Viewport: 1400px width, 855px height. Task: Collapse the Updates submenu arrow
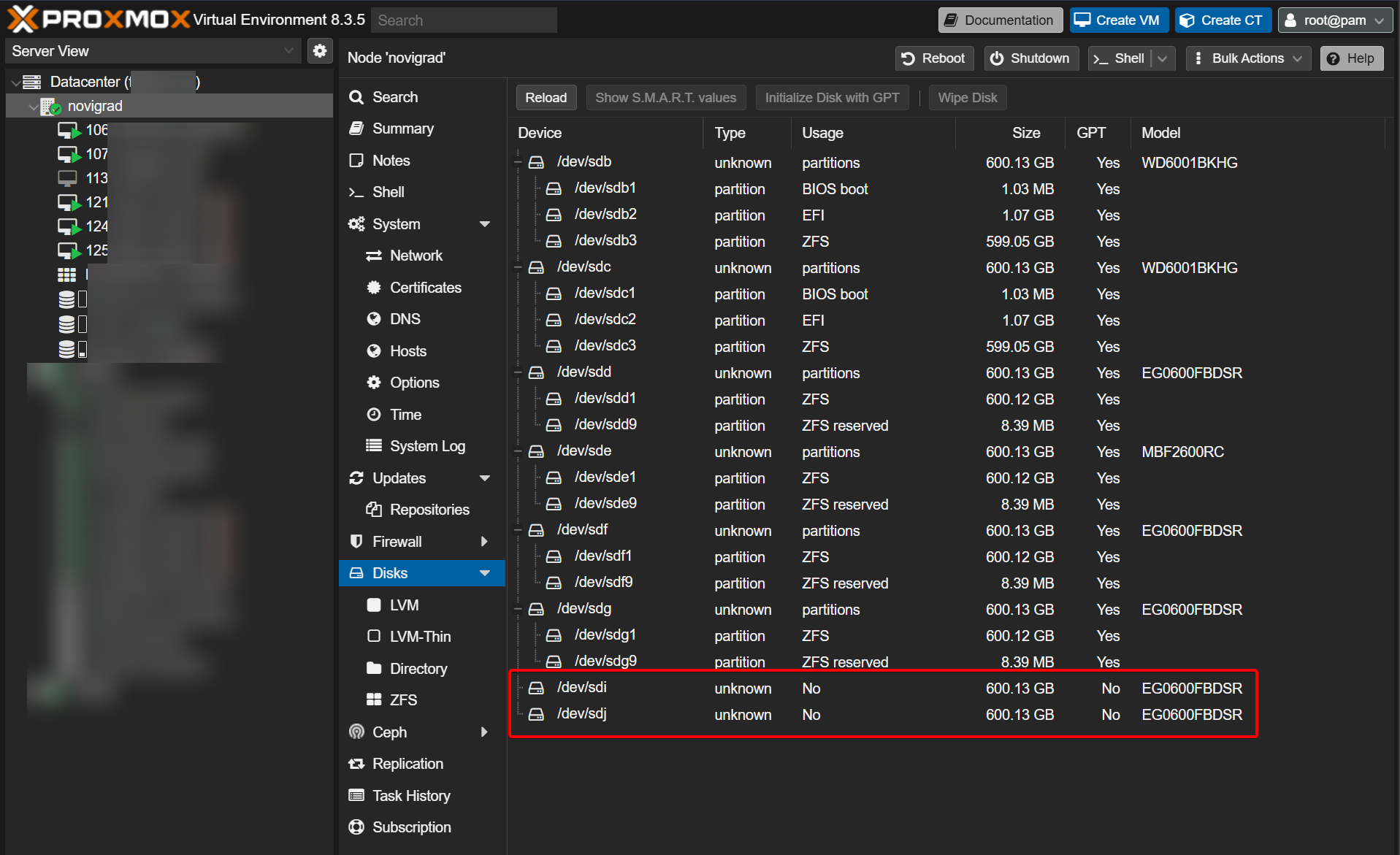point(484,478)
